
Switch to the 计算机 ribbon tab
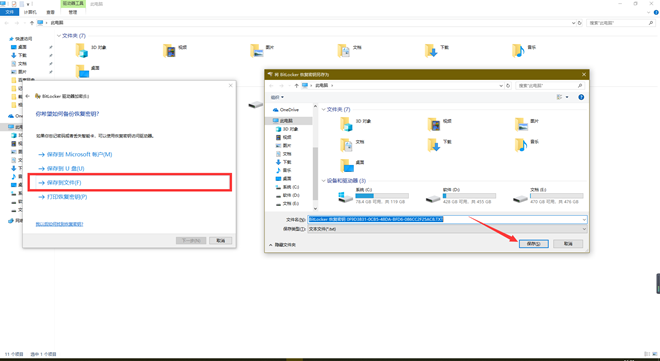[30, 12]
